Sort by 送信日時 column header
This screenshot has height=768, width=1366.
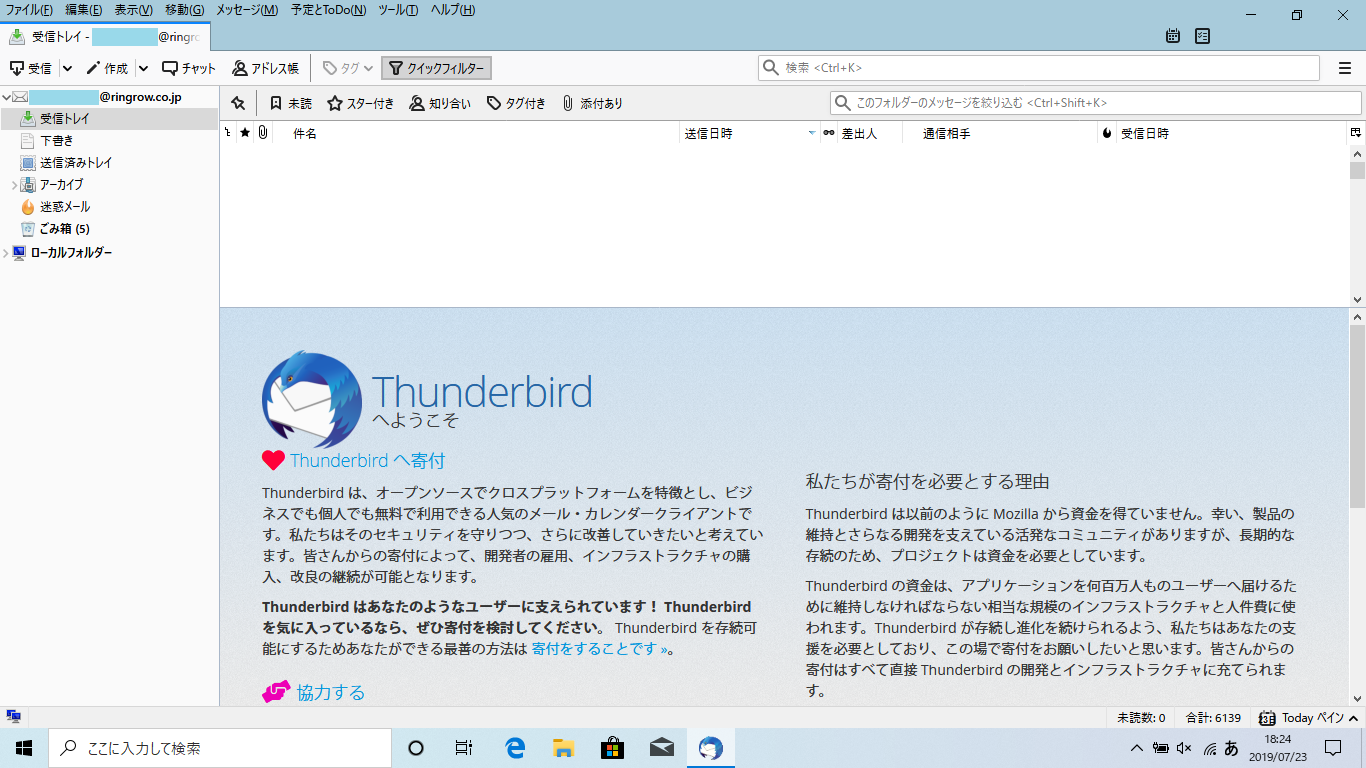coord(748,133)
